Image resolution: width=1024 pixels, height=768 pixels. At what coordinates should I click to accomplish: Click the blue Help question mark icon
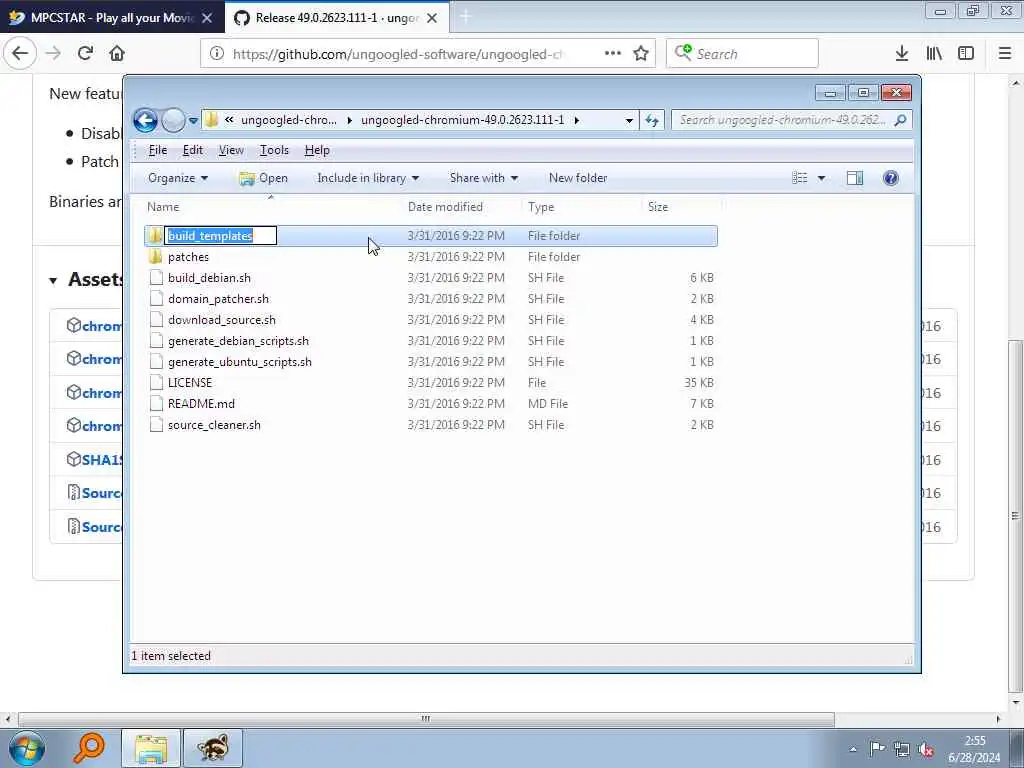click(891, 178)
